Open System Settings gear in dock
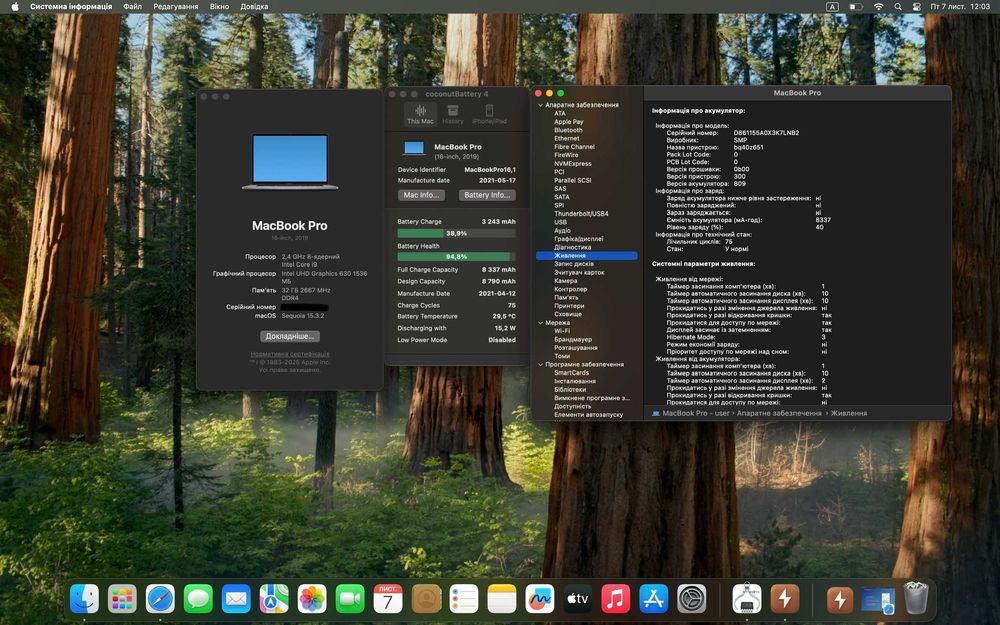Screen dimensions: 1000x625 pos(691,599)
